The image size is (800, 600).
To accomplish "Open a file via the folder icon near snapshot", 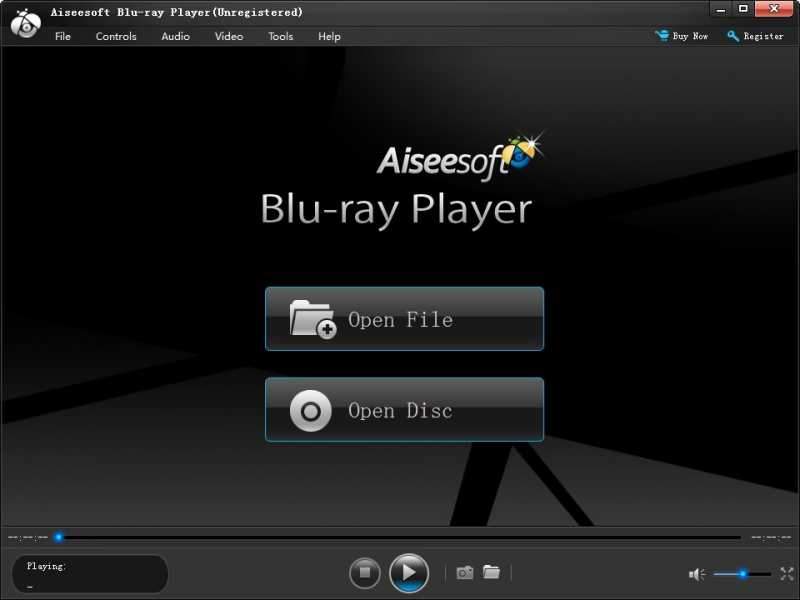I will pyautogui.click(x=491, y=573).
